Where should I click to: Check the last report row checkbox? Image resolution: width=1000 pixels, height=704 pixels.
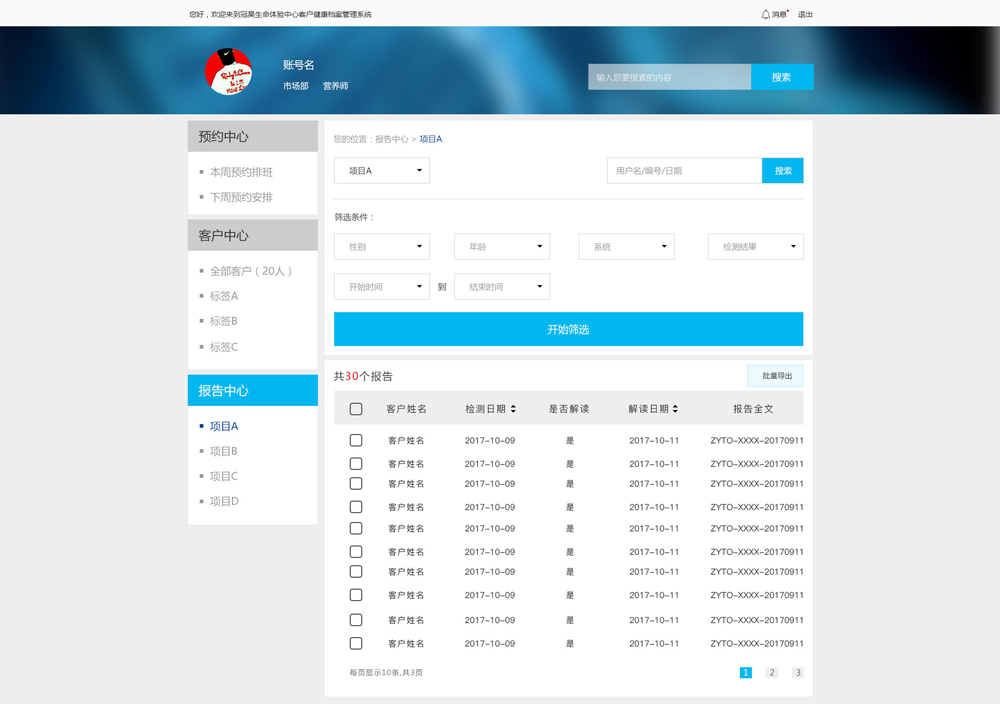point(356,643)
